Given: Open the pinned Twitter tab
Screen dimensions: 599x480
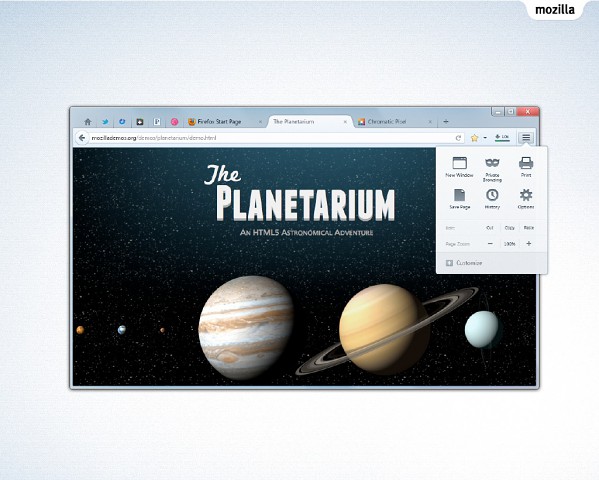Looking at the screenshot, I should coord(105,122).
